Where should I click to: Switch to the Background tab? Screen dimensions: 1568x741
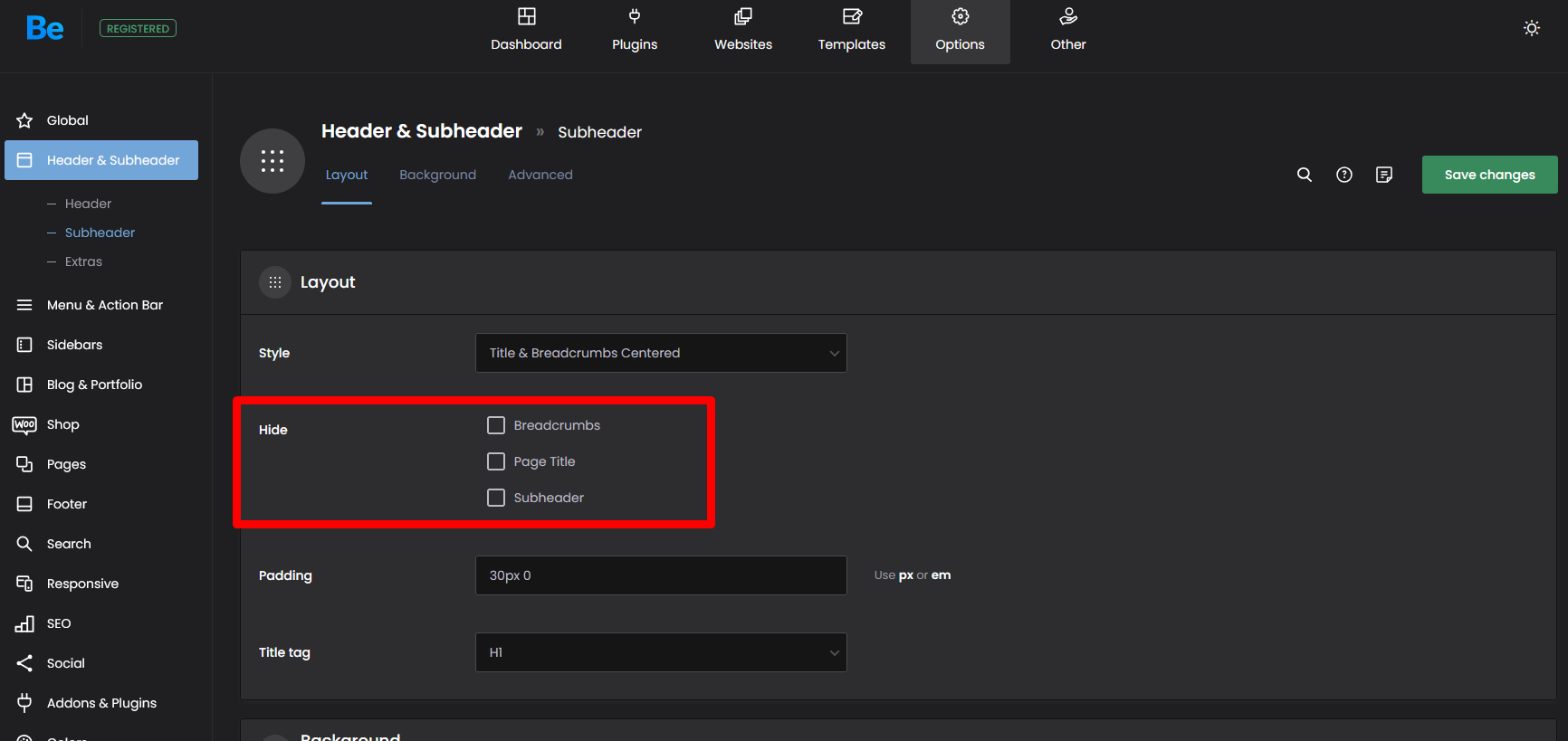pos(437,175)
